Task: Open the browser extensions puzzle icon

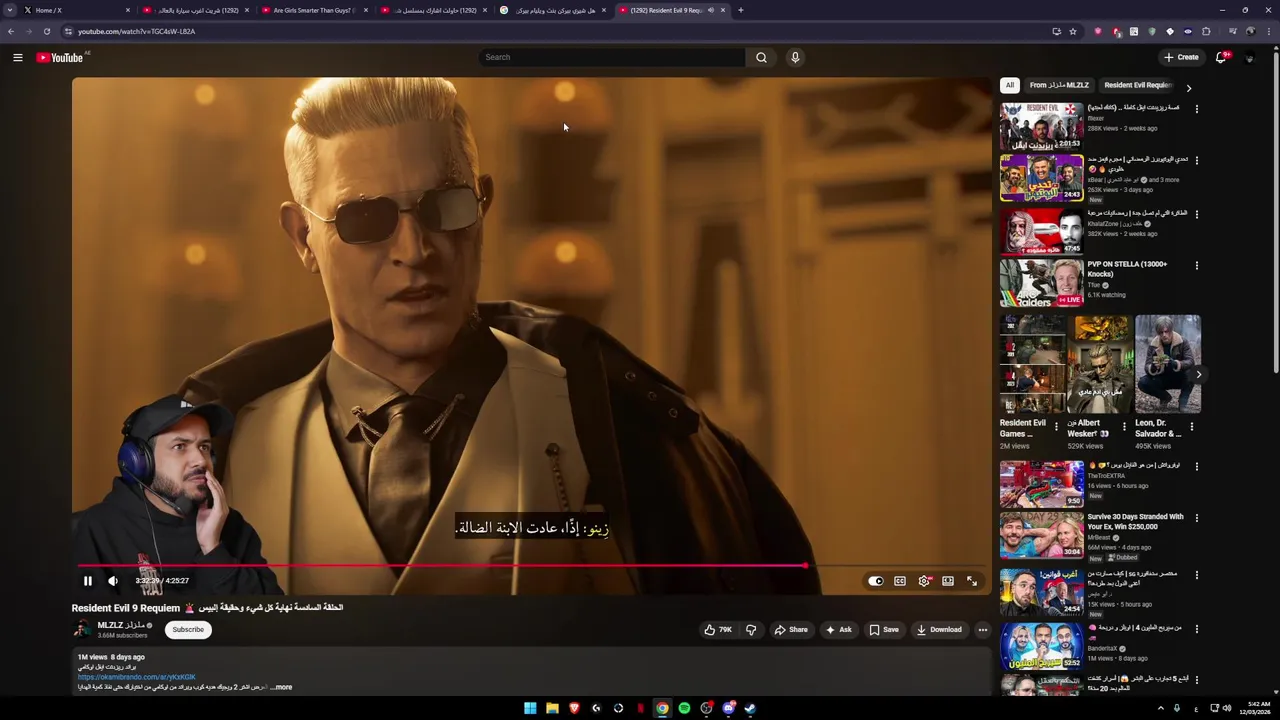Action: (1206, 31)
